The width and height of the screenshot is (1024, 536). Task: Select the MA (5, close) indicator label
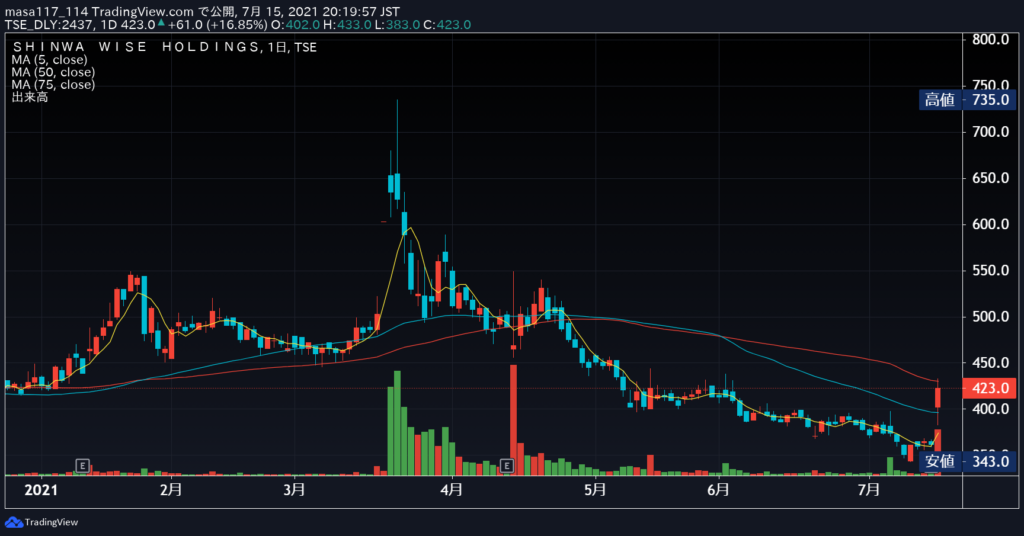[50, 60]
